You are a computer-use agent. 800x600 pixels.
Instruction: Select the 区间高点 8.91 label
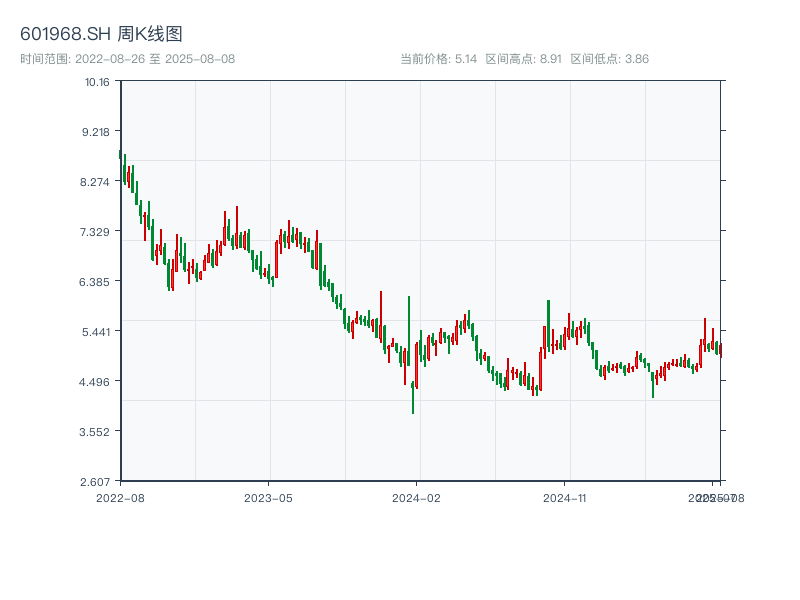(x=523, y=59)
